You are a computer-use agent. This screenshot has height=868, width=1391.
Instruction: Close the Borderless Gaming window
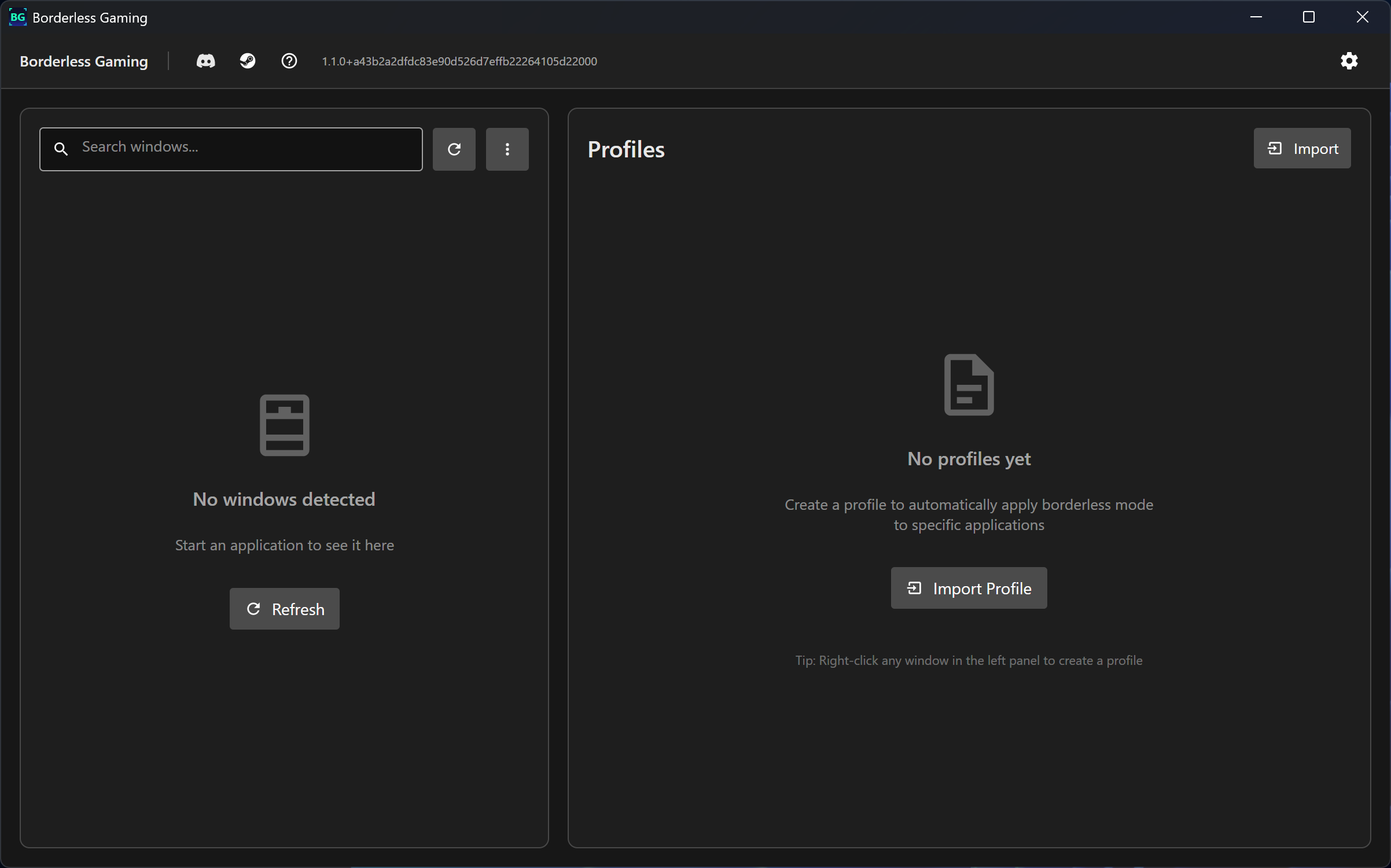(x=1362, y=17)
